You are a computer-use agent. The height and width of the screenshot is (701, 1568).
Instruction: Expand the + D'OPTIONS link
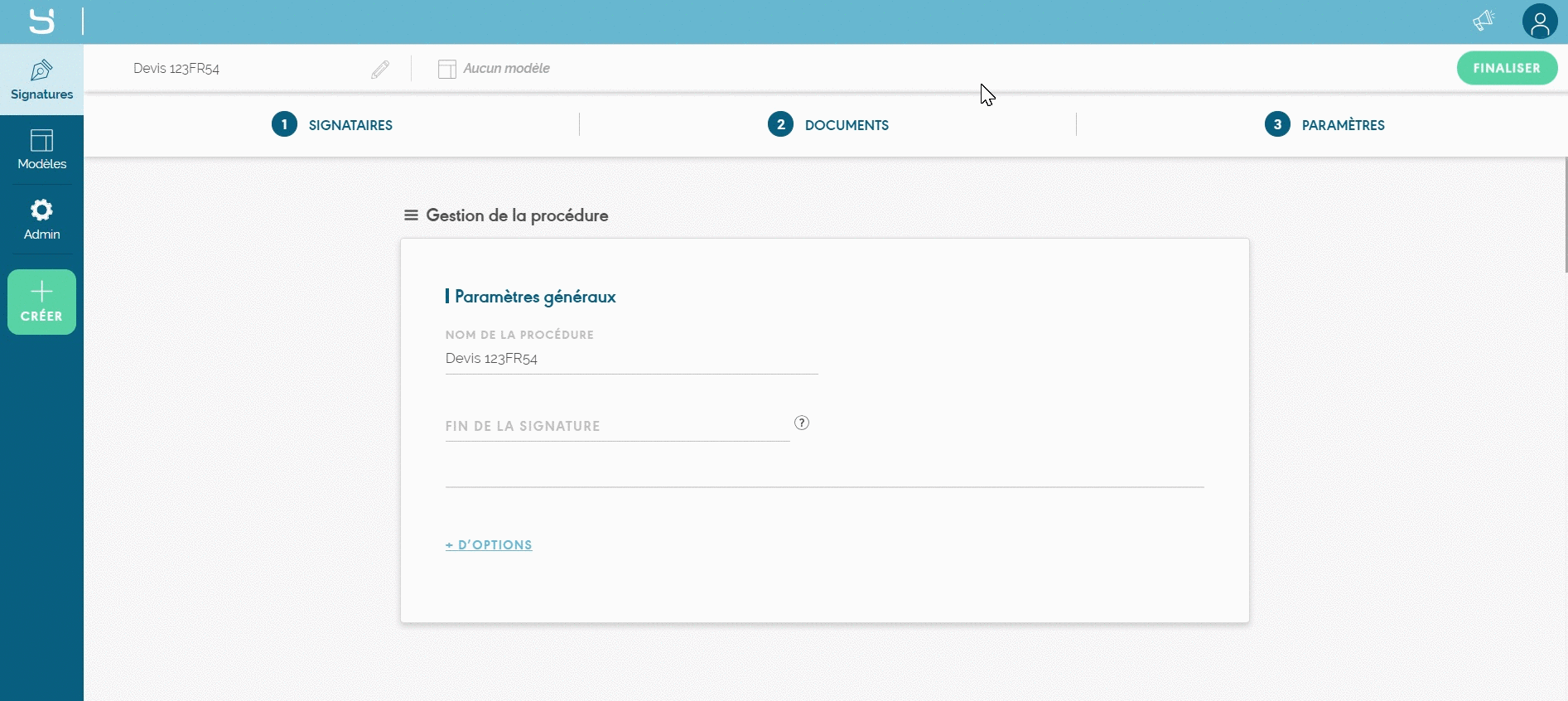[x=489, y=544]
